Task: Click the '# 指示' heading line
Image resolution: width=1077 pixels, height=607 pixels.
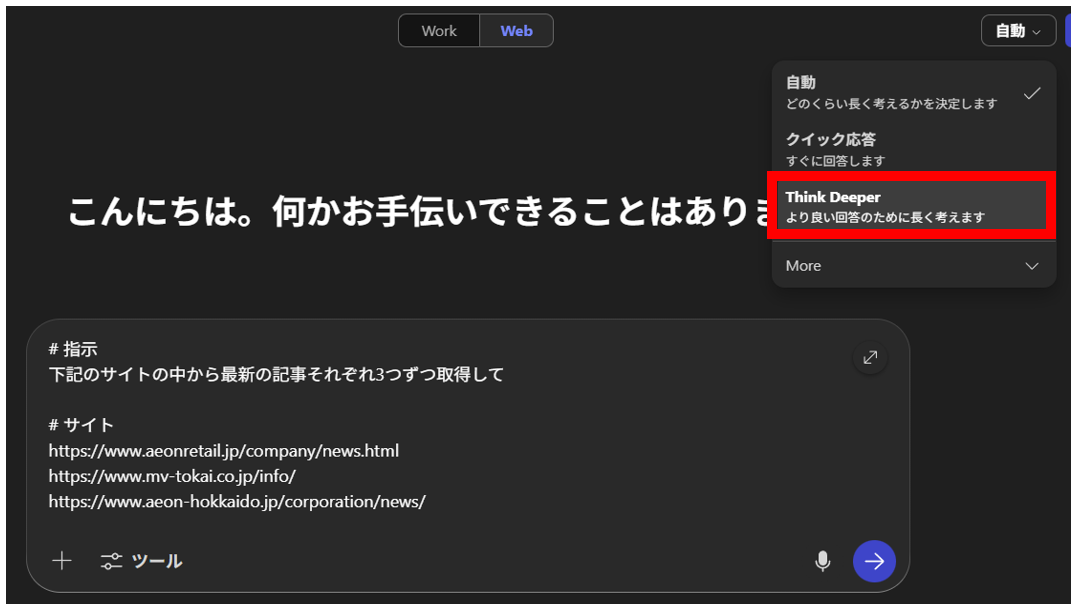Action: (73, 350)
